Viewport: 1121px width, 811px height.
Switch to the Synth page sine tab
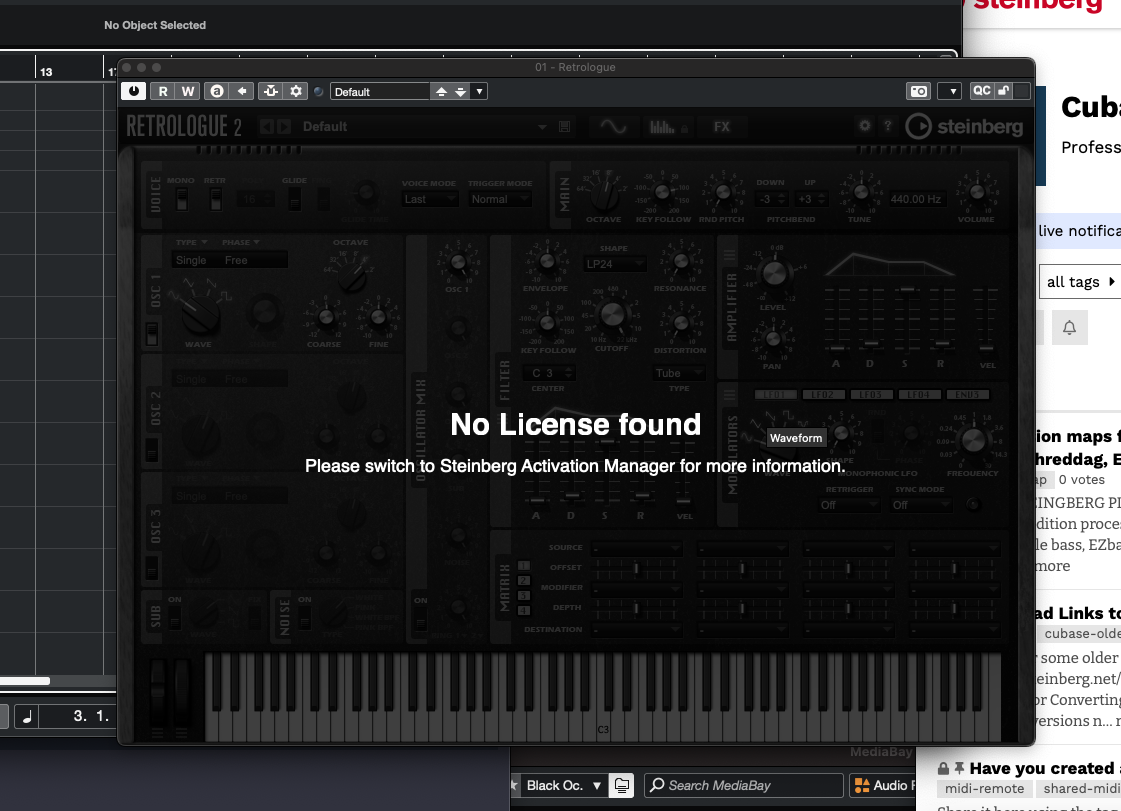(x=613, y=127)
